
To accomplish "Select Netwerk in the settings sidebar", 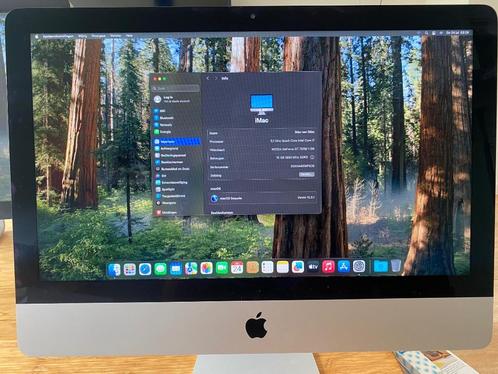I will tap(176, 125).
